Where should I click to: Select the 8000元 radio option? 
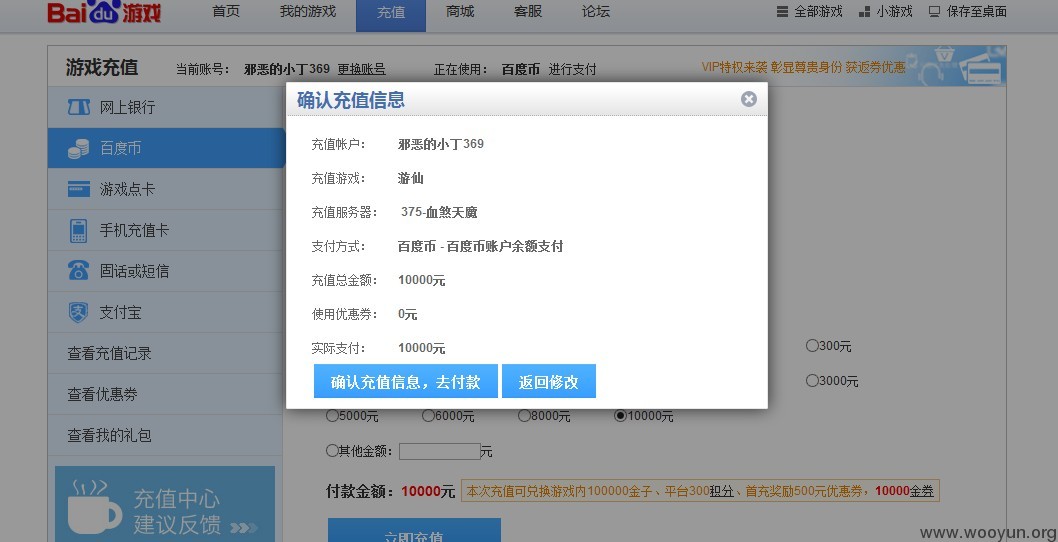coord(524,416)
